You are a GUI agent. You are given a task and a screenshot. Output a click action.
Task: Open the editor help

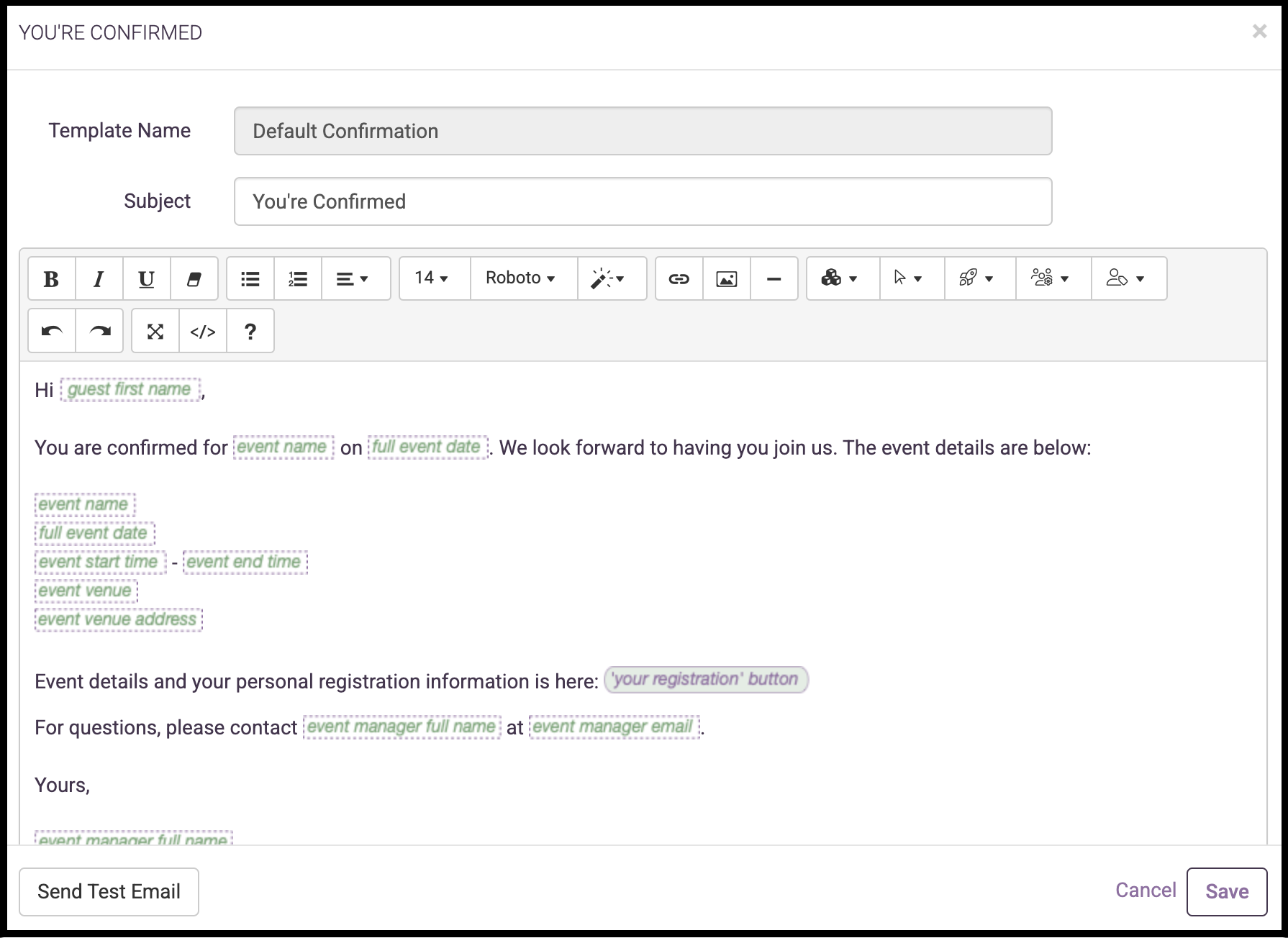pos(250,331)
